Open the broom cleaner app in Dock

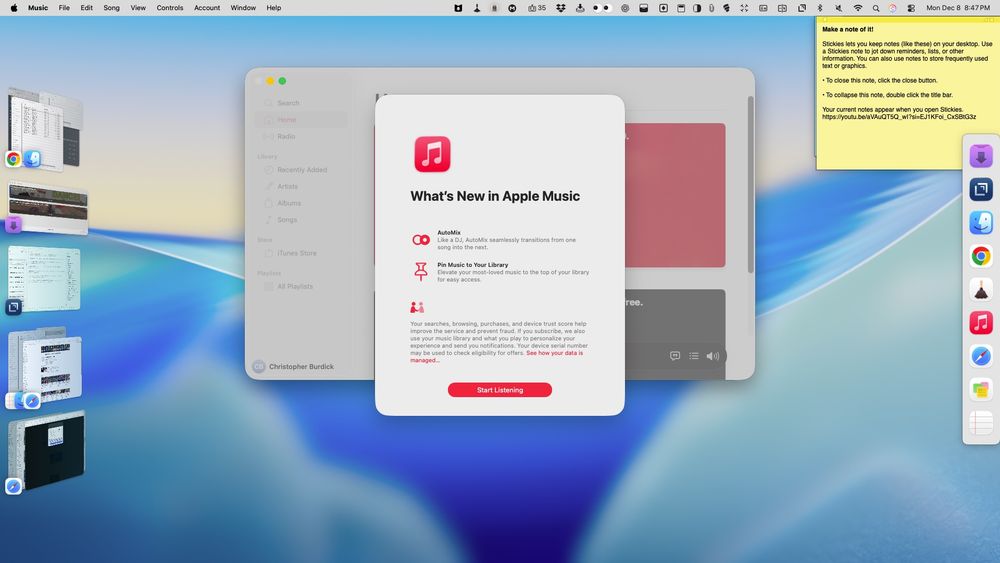click(x=981, y=289)
